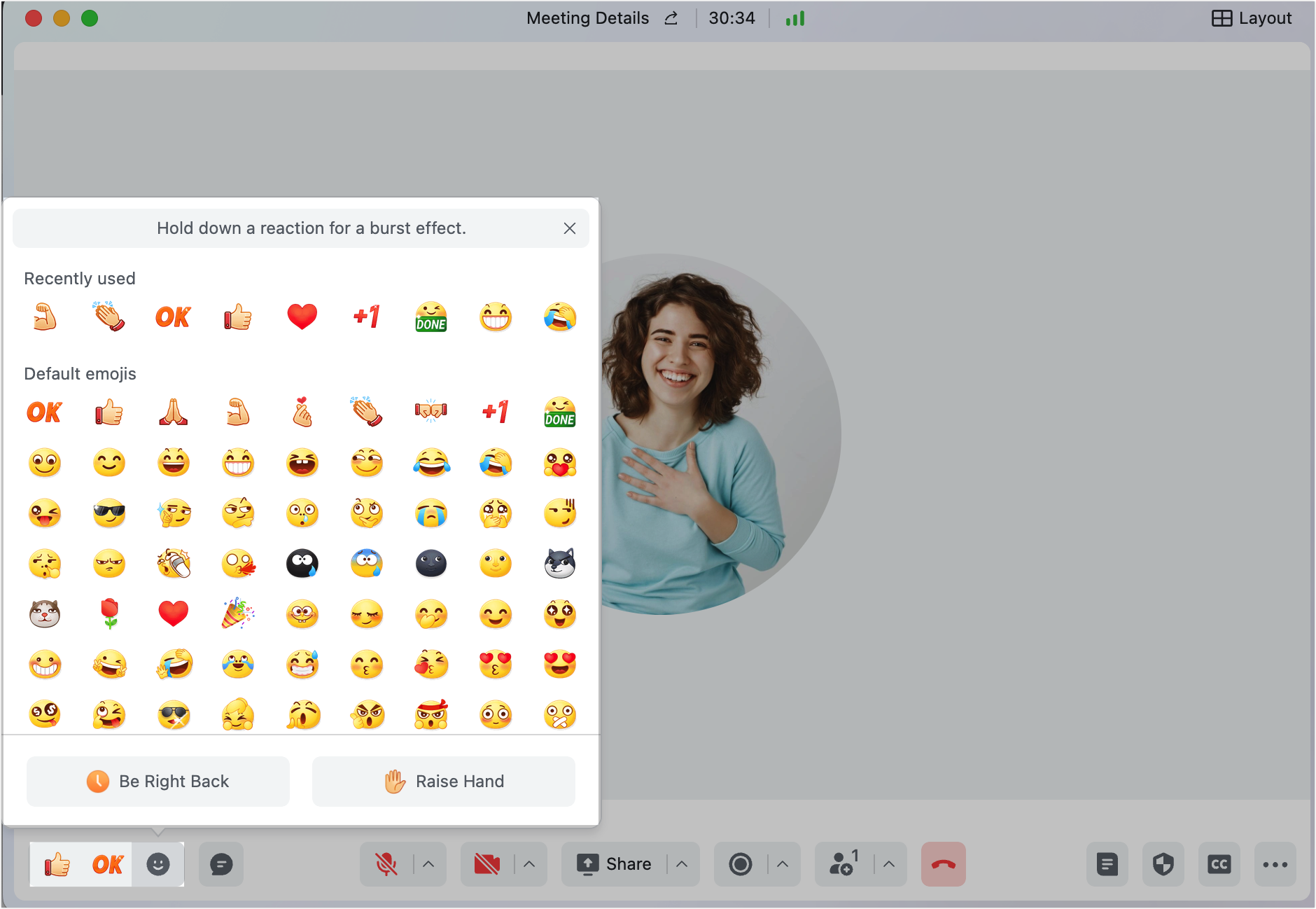
Task: Open Meeting Details
Action: point(588,18)
